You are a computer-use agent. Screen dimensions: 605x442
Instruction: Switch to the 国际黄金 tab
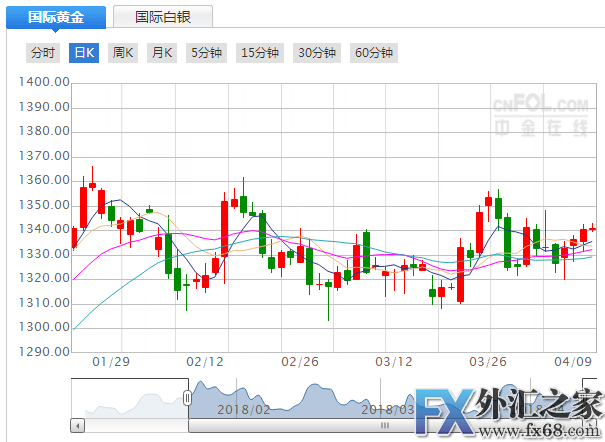[x=57, y=17]
